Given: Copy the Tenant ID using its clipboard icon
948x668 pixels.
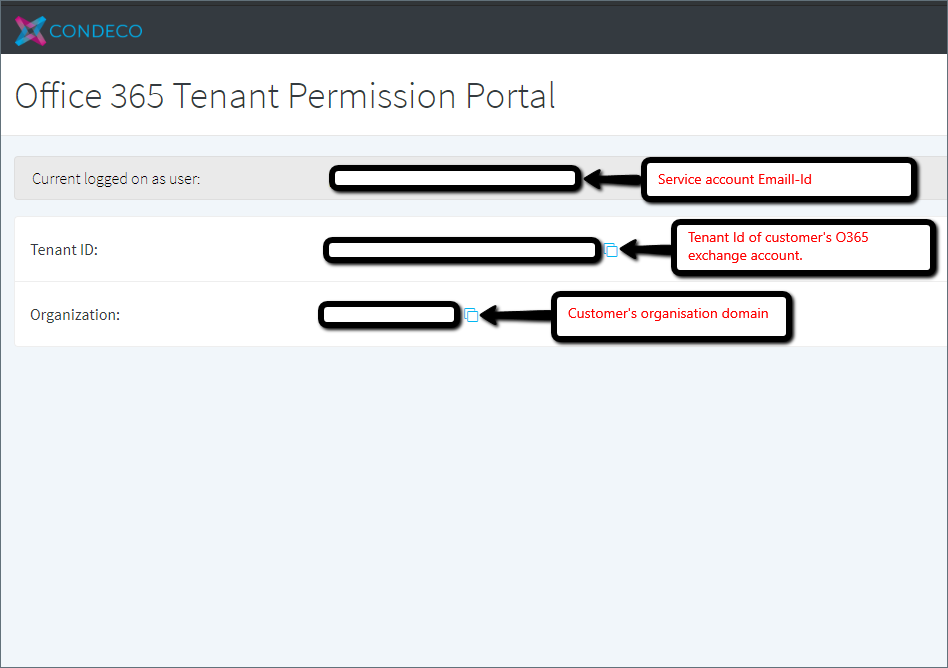Looking at the screenshot, I should (611, 251).
